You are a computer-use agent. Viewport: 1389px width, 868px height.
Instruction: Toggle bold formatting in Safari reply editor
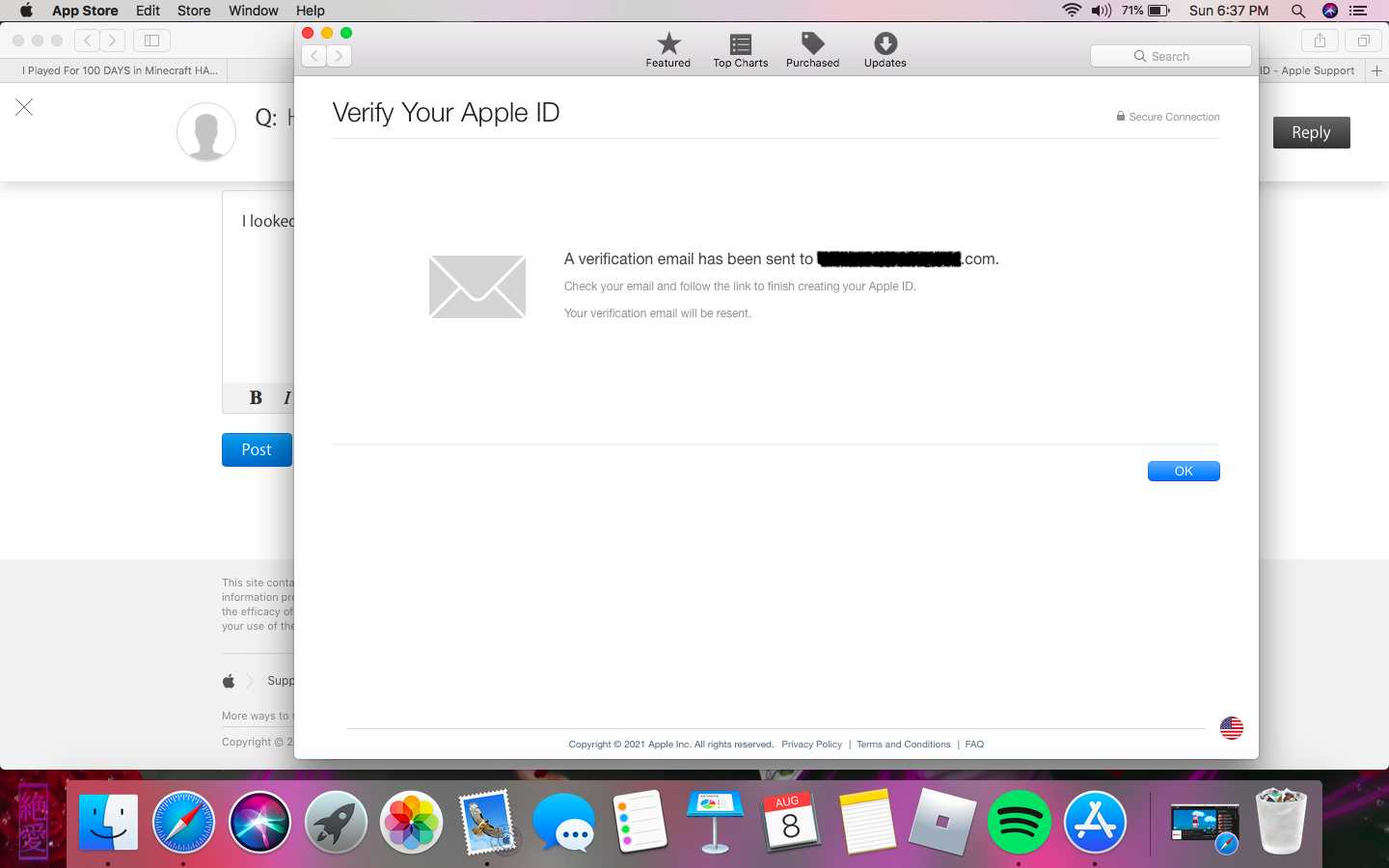pos(256,397)
